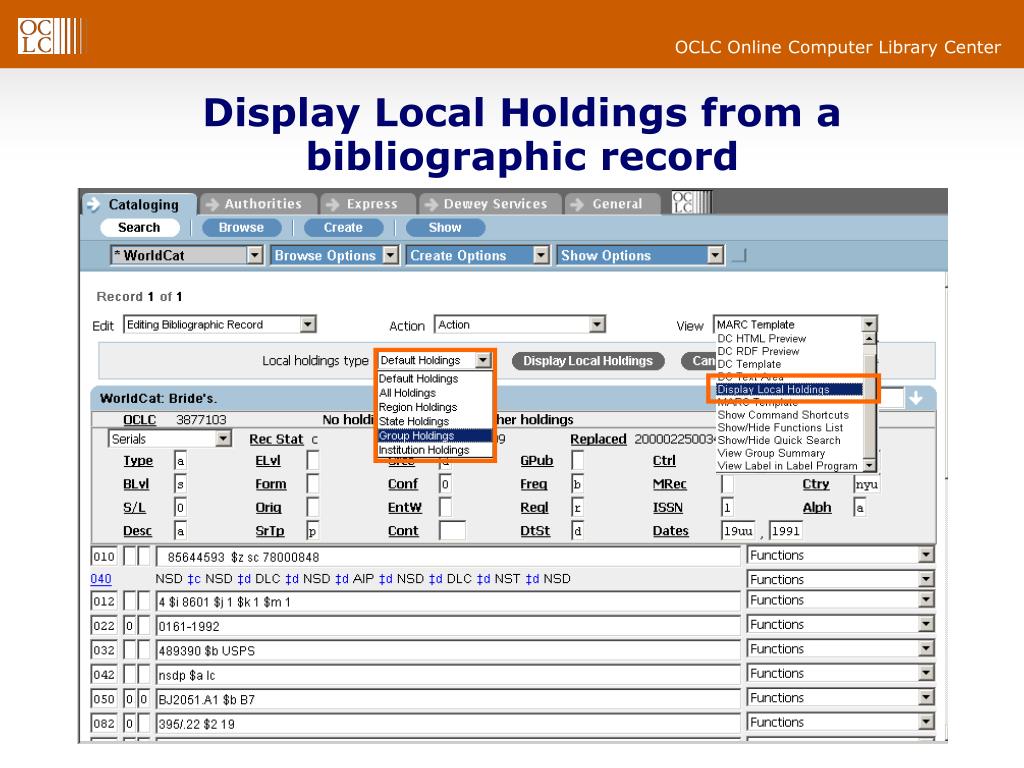Select State Holdings option

click(x=414, y=421)
